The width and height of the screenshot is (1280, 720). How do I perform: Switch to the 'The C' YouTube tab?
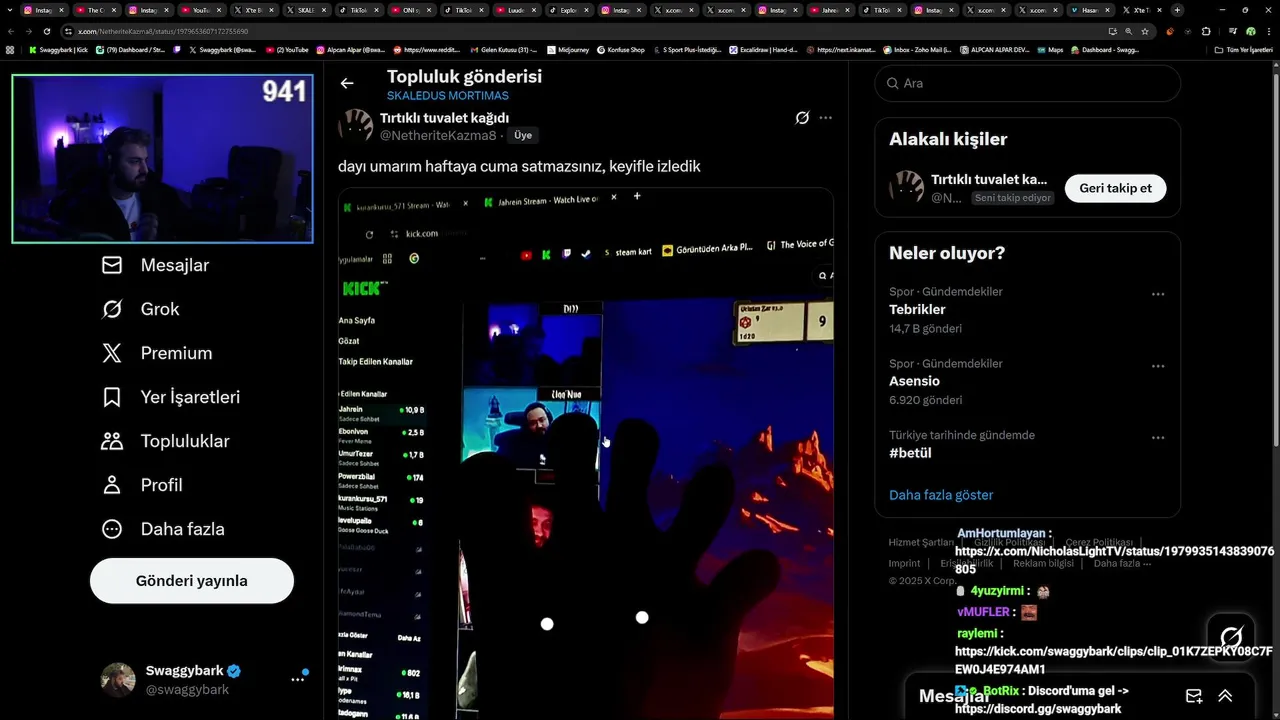[96, 10]
